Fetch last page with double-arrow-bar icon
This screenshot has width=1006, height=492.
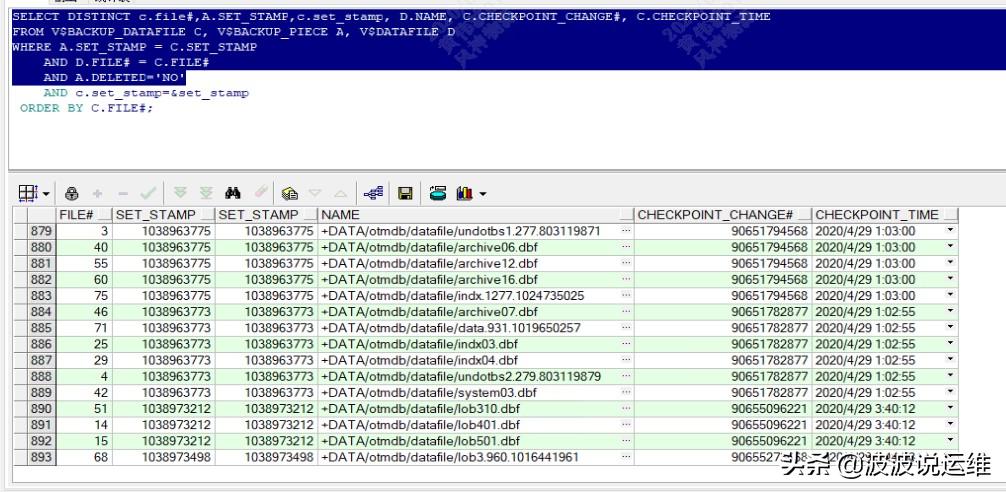207,194
